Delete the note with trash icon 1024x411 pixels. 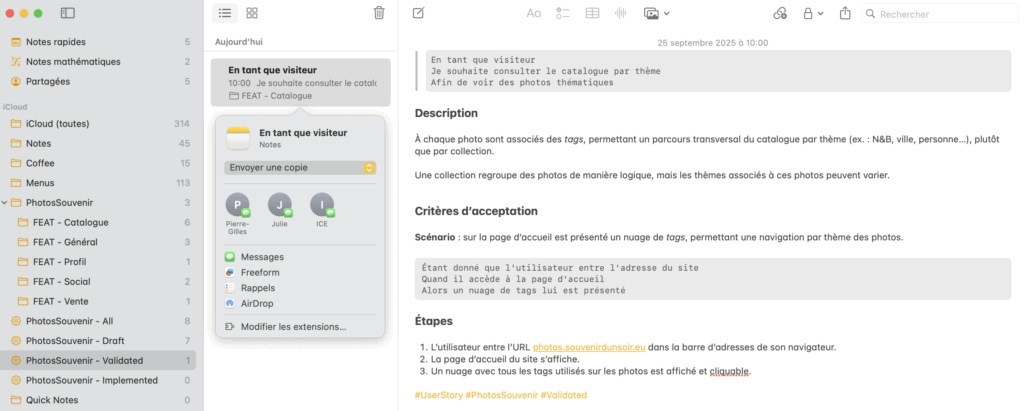379,13
